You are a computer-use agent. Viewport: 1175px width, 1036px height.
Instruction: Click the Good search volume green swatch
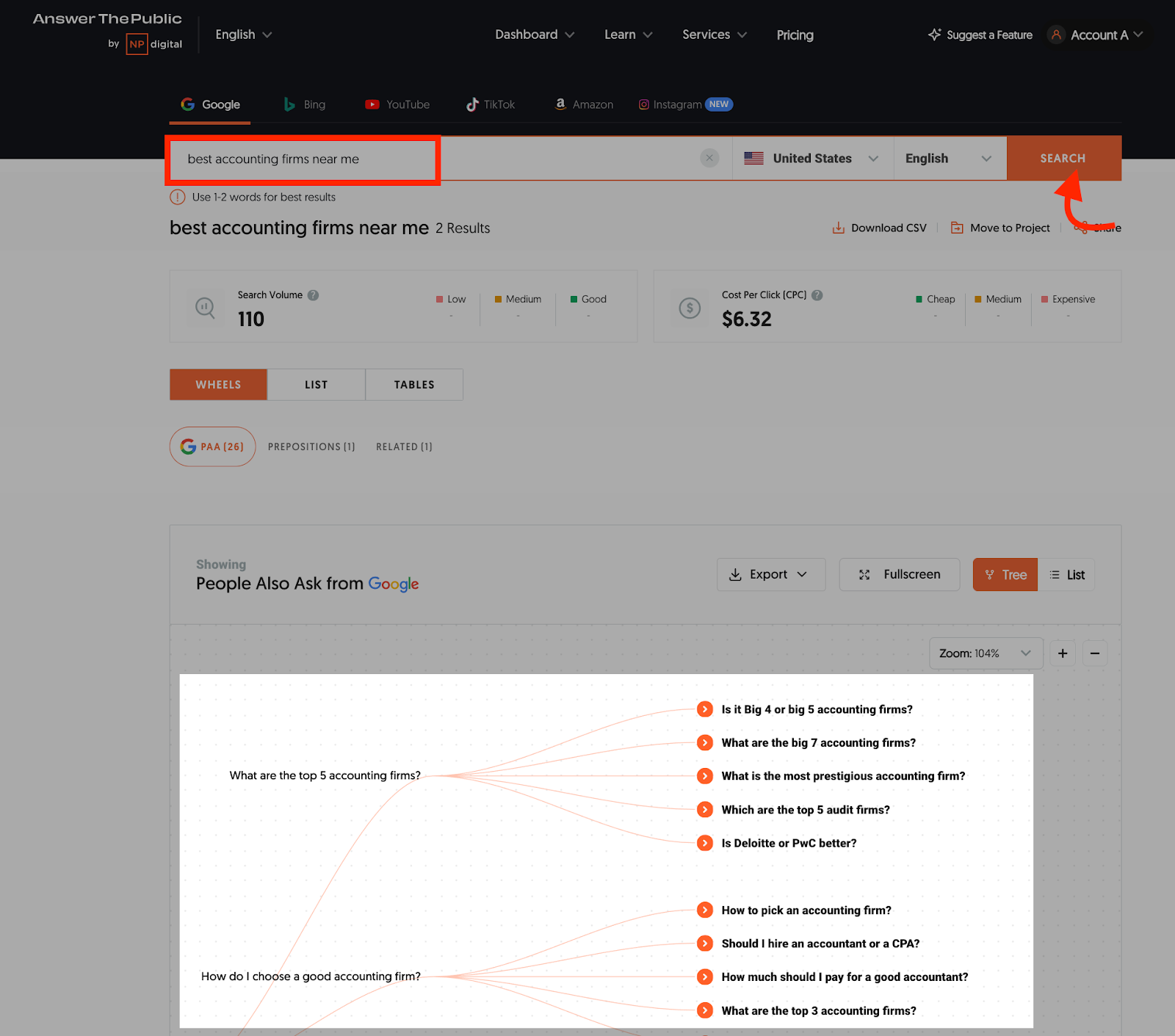(x=574, y=299)
